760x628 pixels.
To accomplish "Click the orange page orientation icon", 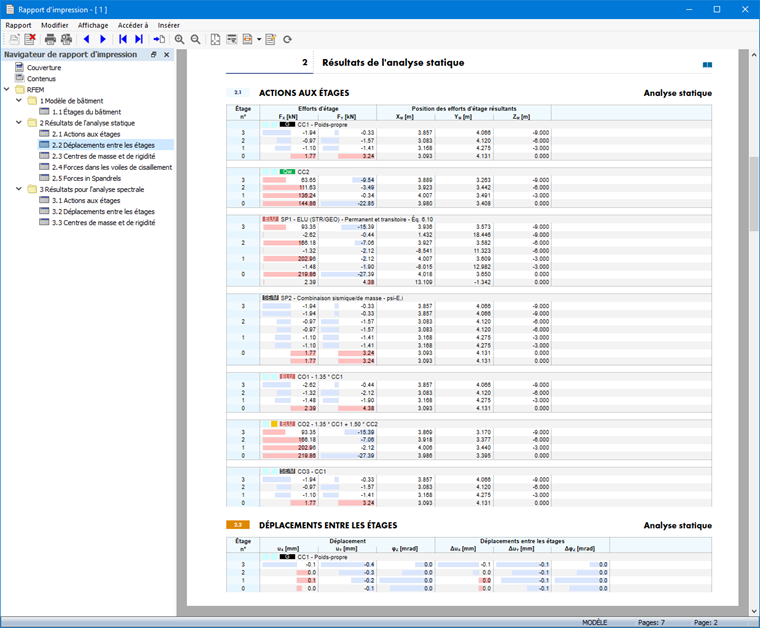I will [x=248, y=39].
